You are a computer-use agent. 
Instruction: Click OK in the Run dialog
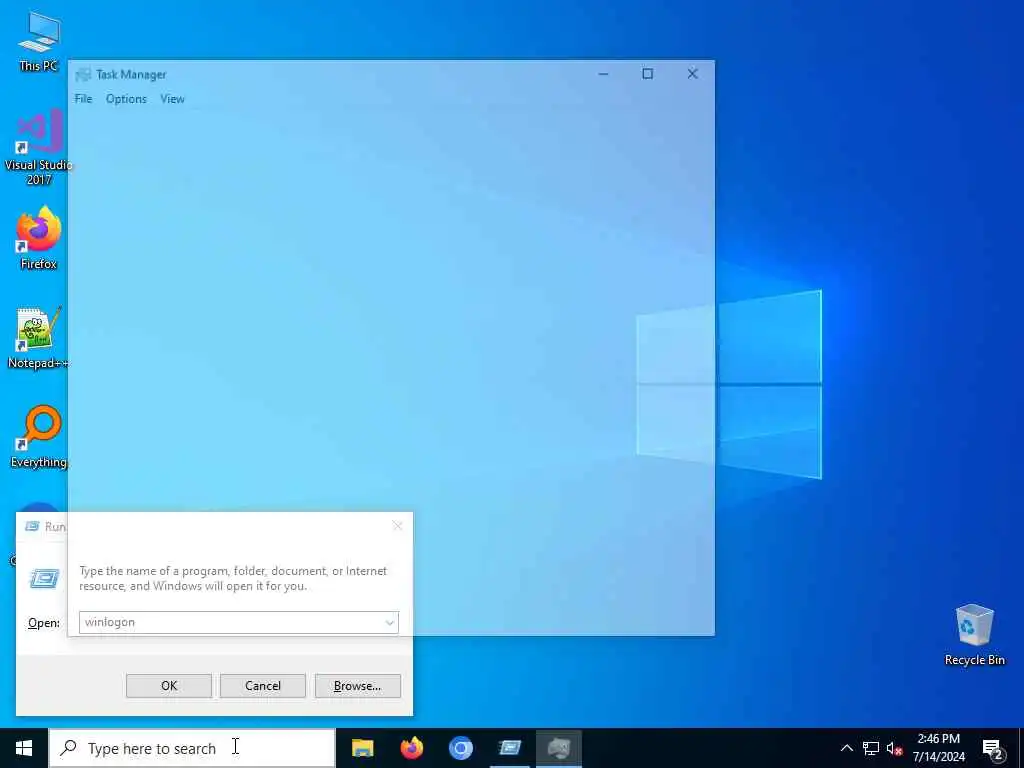tap(168, 686)
